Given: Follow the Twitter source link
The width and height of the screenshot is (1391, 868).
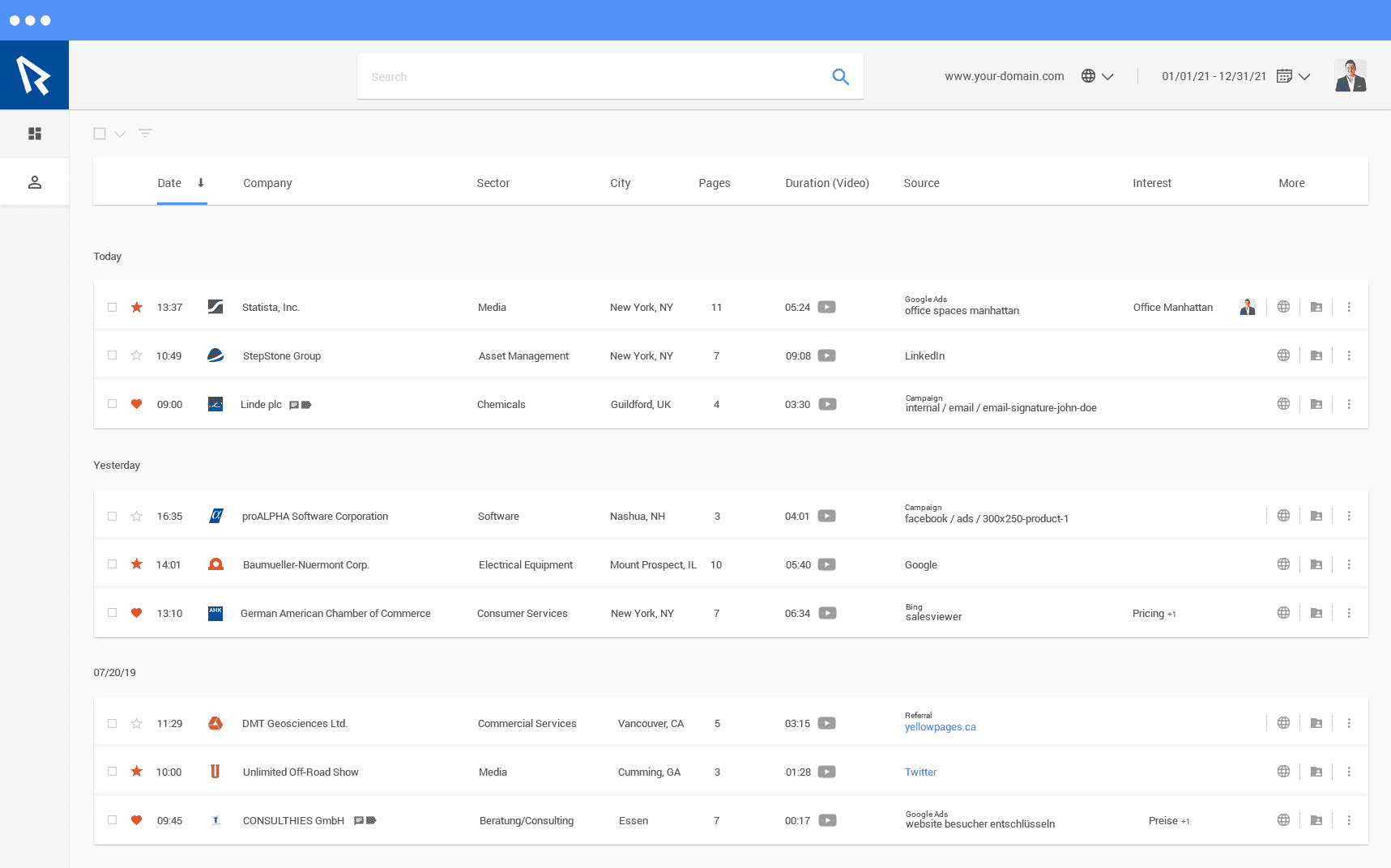Looking at the screenshot, I should coord(920,772).
